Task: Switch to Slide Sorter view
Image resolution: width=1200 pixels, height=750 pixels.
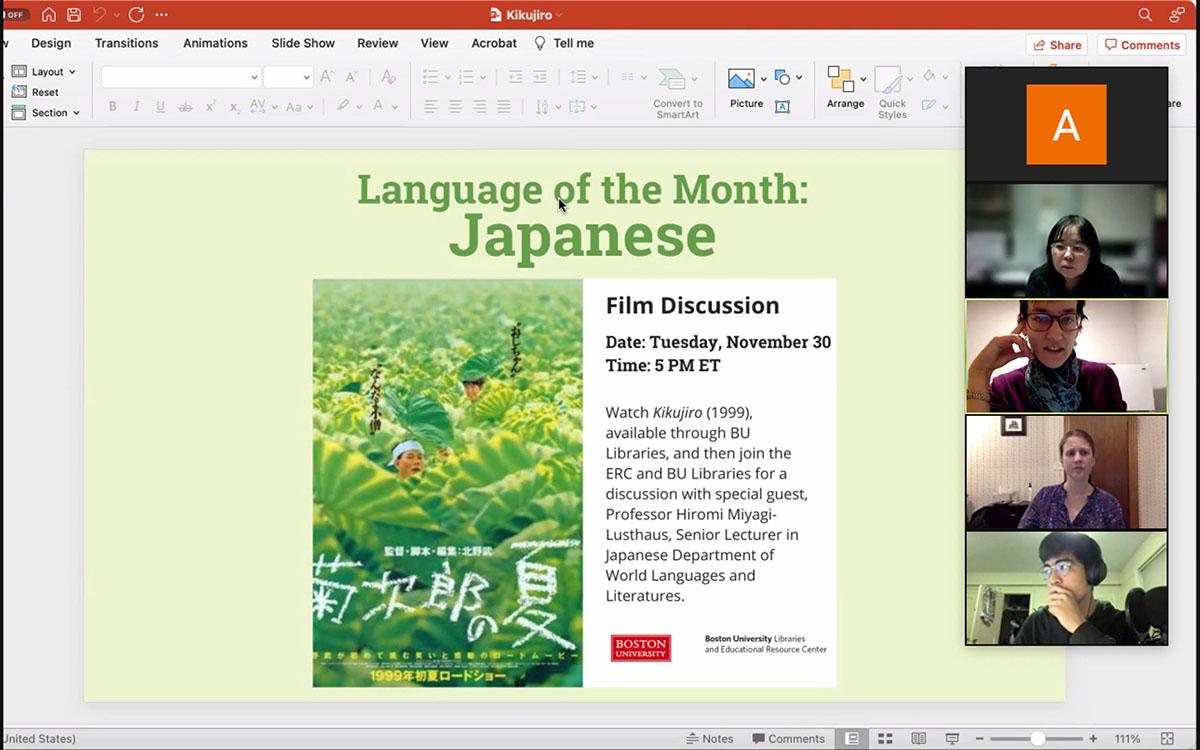Action: 885,739
